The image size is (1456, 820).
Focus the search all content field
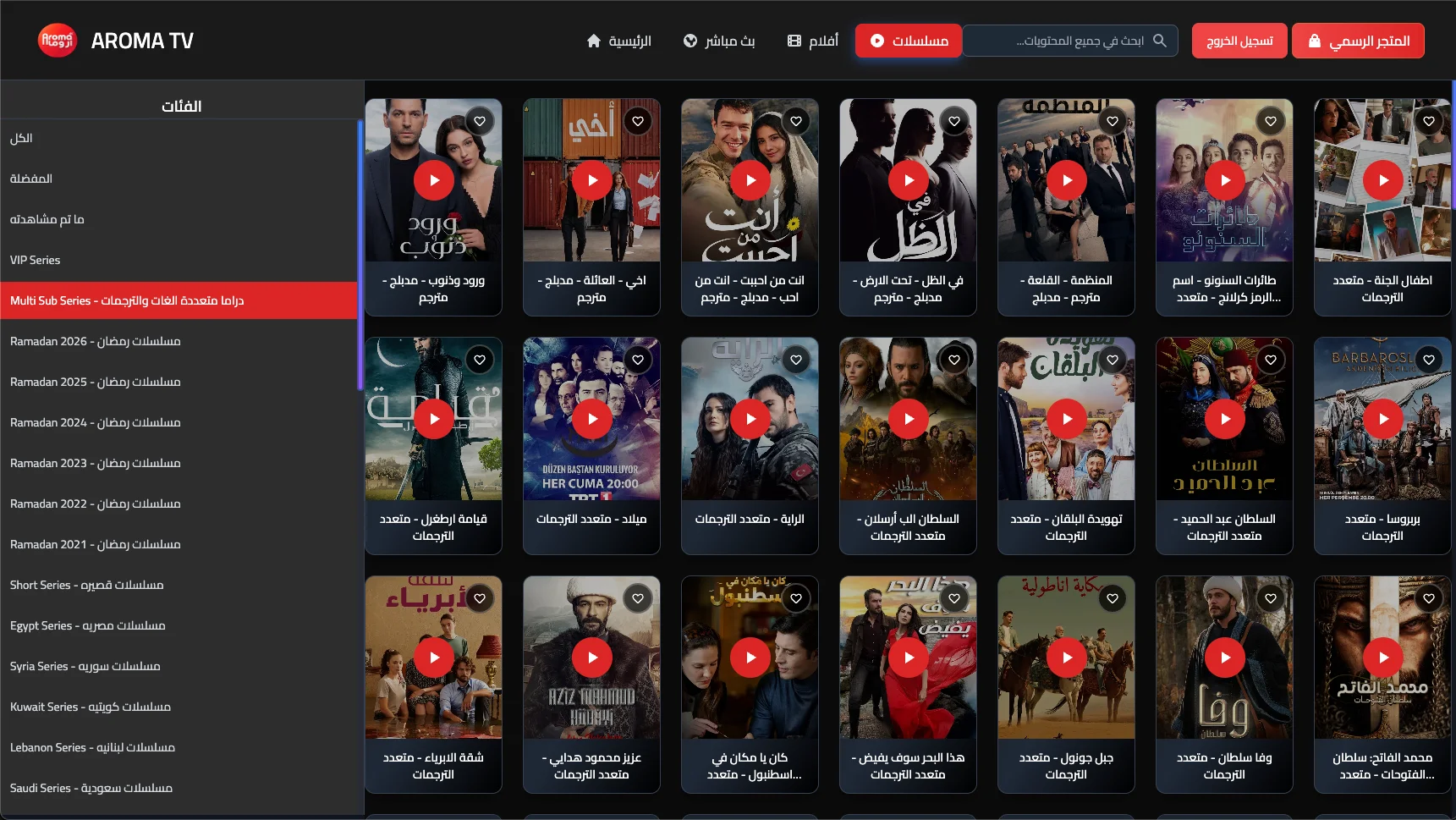tap(1070, 41)
